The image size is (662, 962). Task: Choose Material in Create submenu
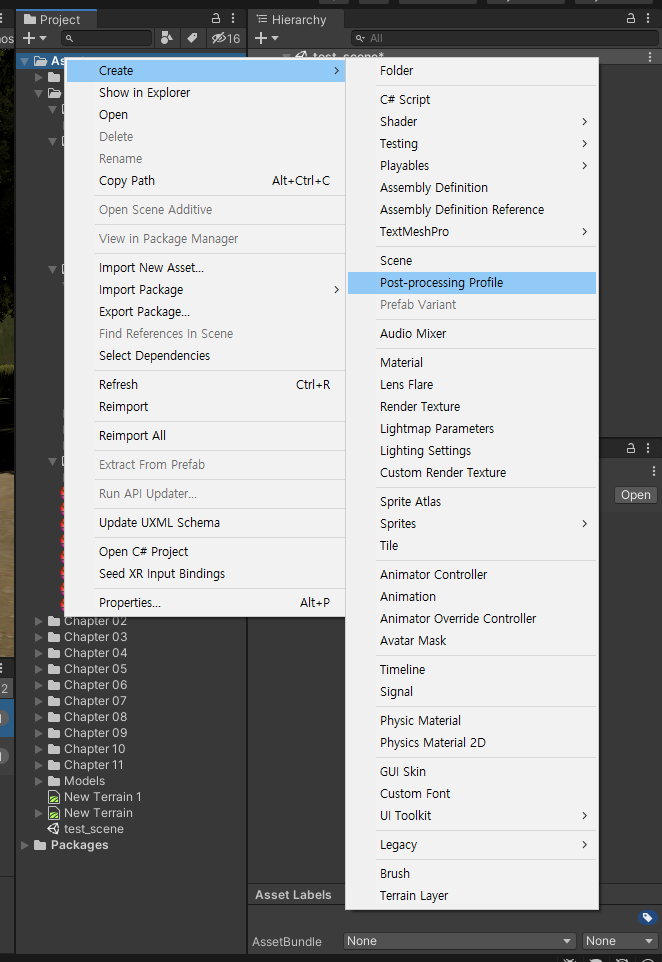tap(472, 363)
